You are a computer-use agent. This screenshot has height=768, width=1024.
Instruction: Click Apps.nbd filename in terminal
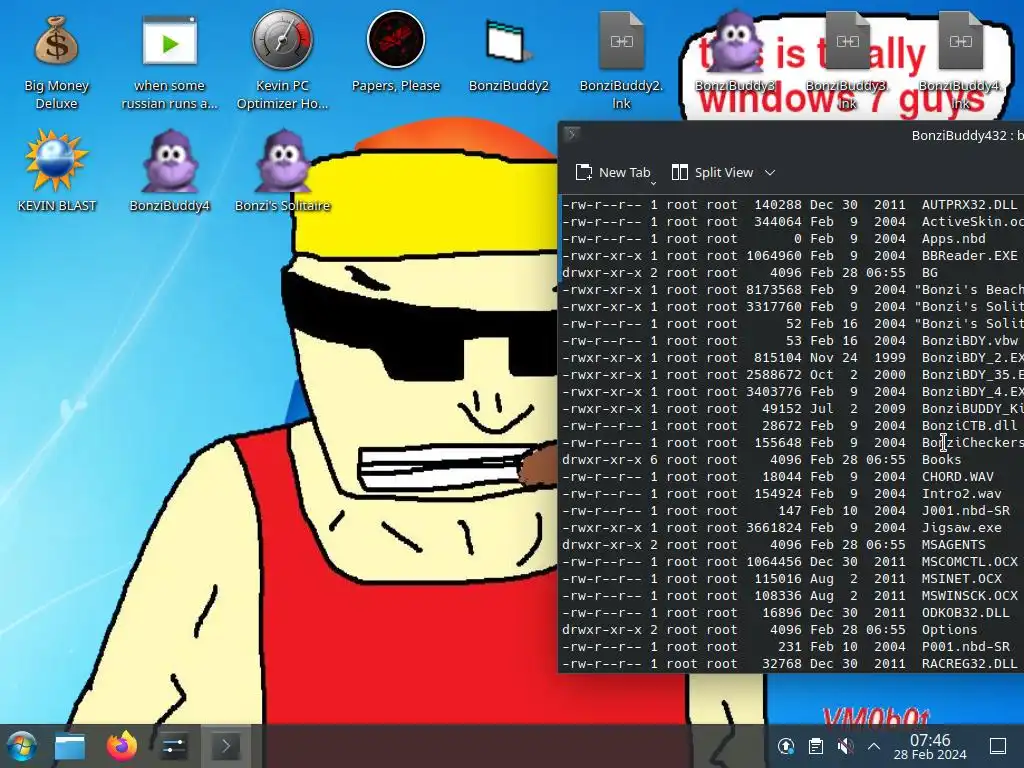(953, 238)
